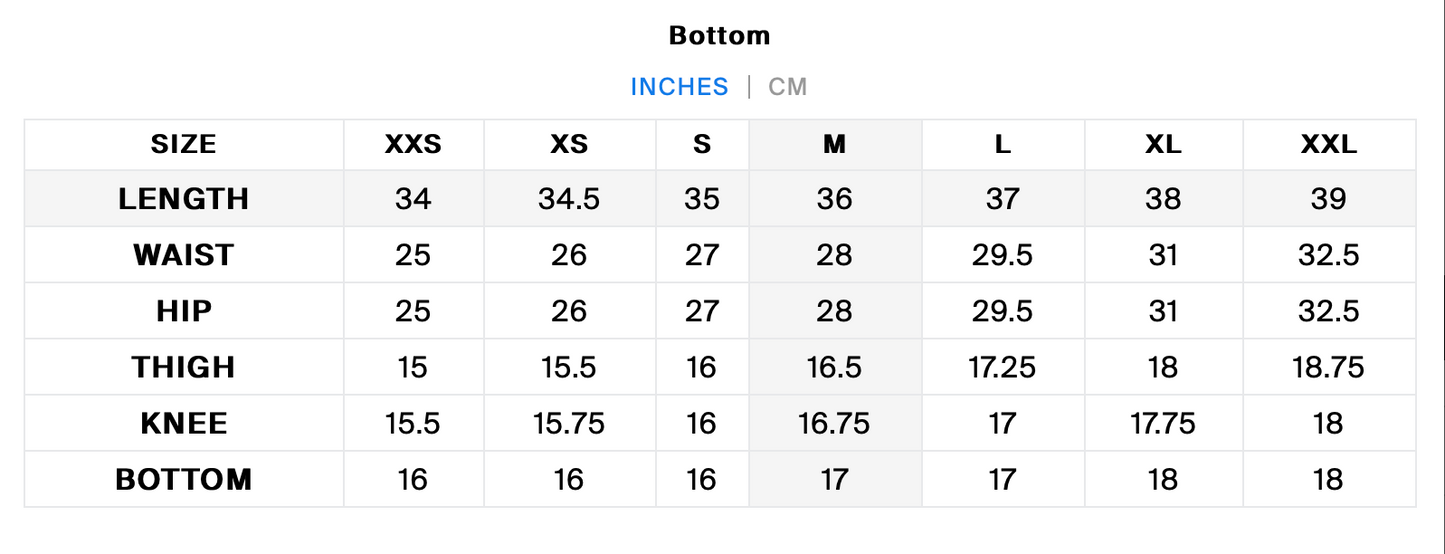Click the S size column header

coord(702,145)
